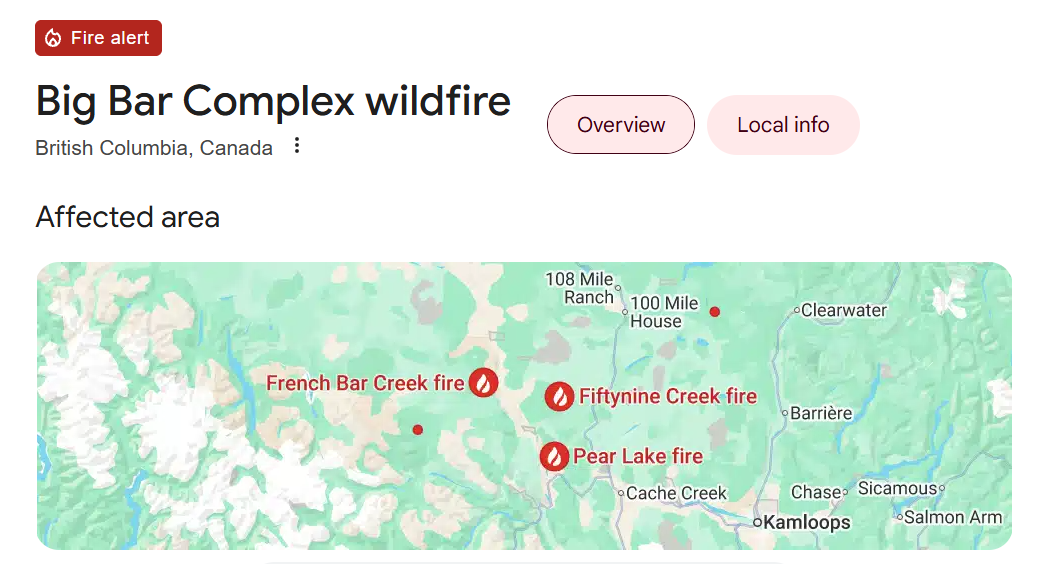The image size is (1047, 564).
Task: Click 100 Mile House label on map
Action: tap(664, 312)
